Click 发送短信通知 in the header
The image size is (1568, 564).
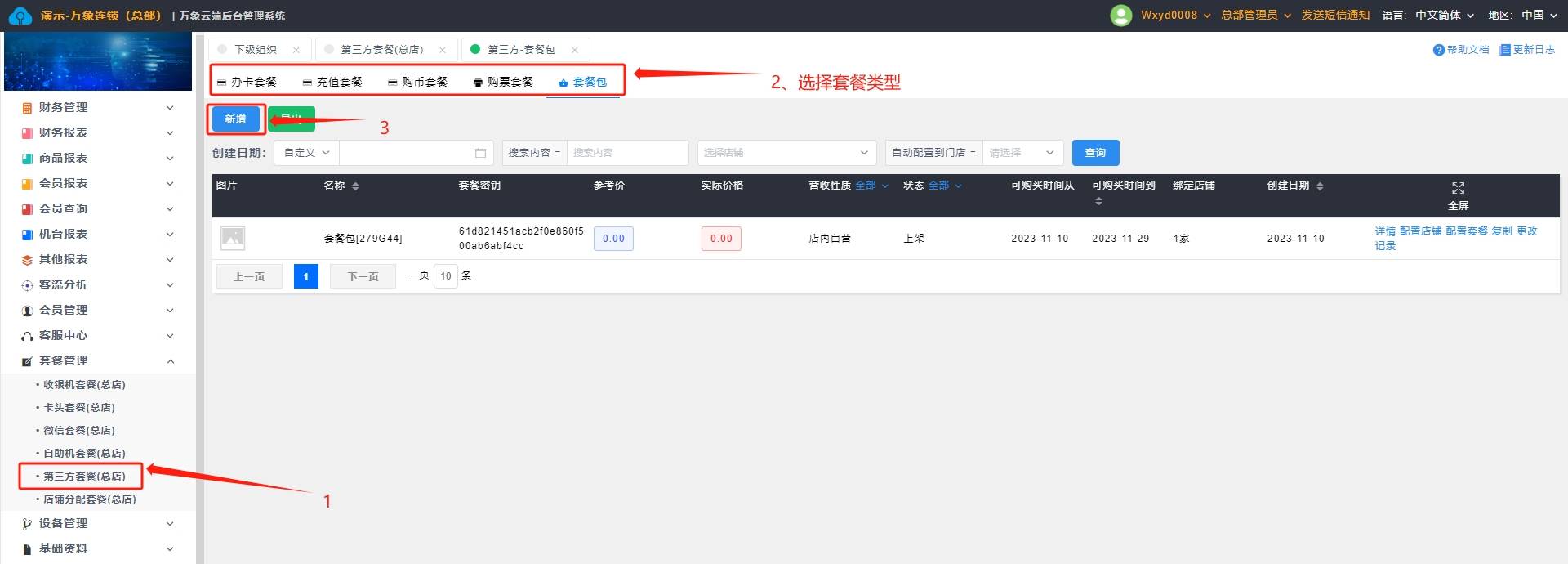(x=1335, y=16)
